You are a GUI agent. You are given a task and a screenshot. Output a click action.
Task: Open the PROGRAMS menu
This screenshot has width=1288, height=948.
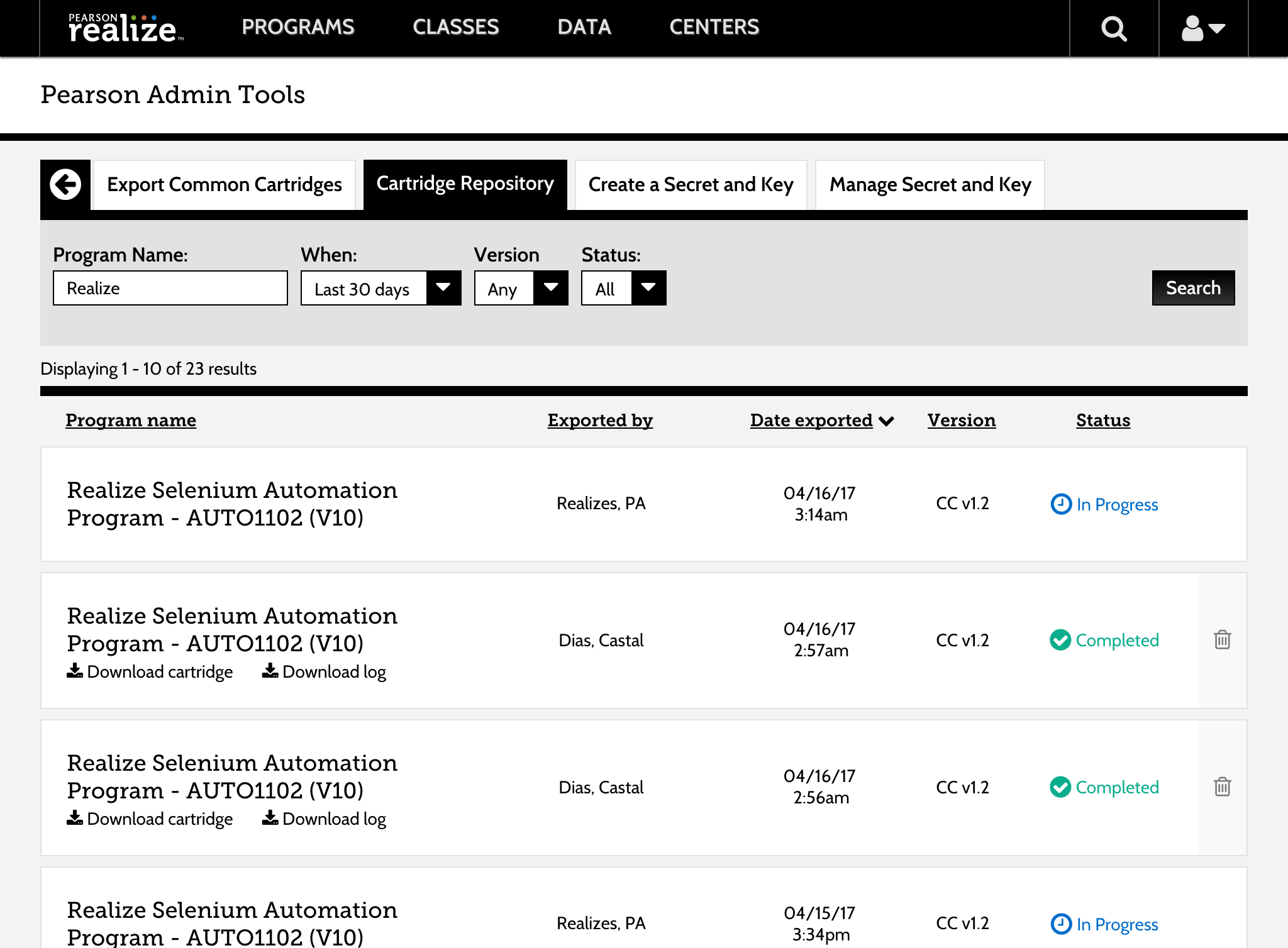[298, 27]
